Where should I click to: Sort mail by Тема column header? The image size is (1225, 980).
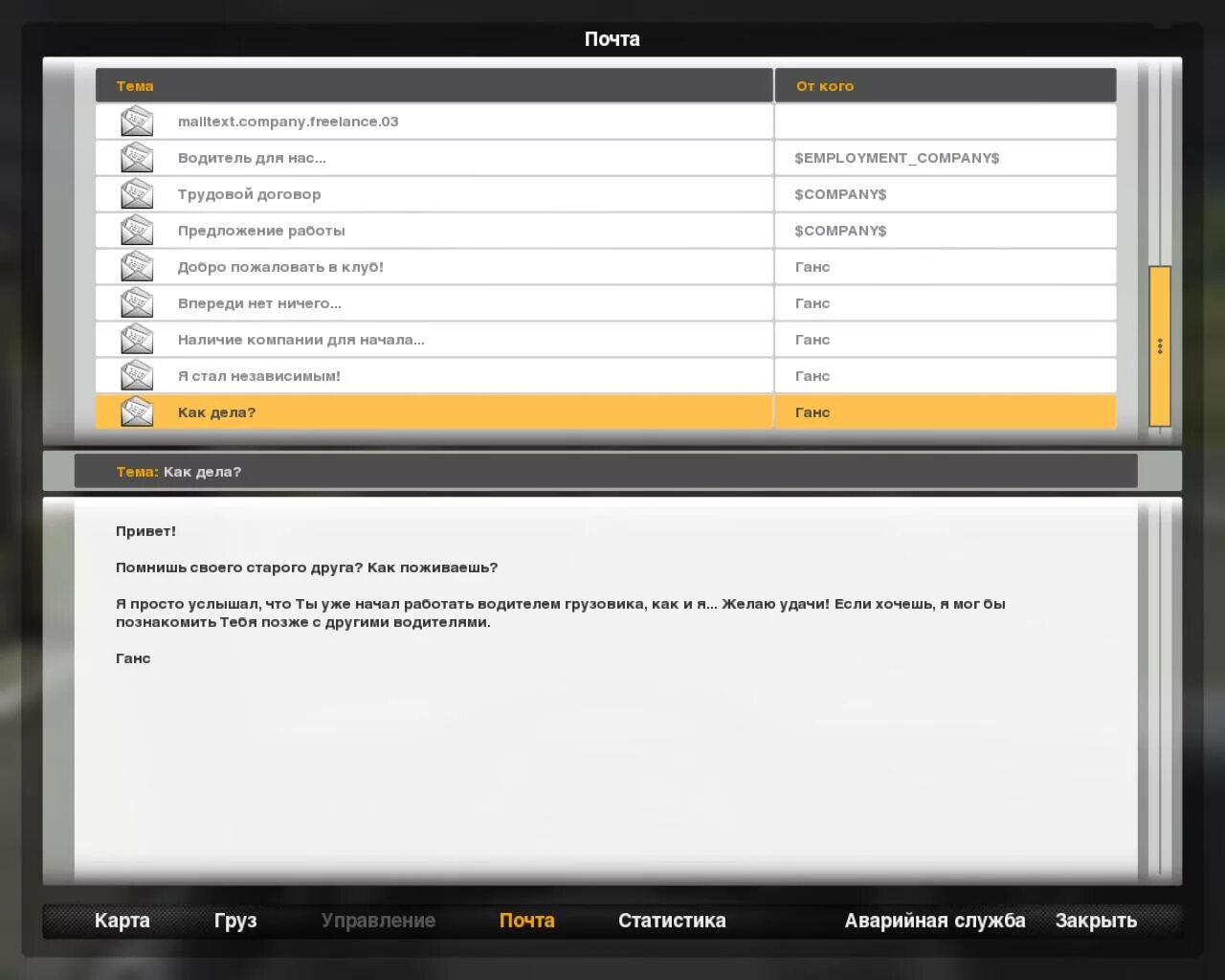(x=434, y=85)
